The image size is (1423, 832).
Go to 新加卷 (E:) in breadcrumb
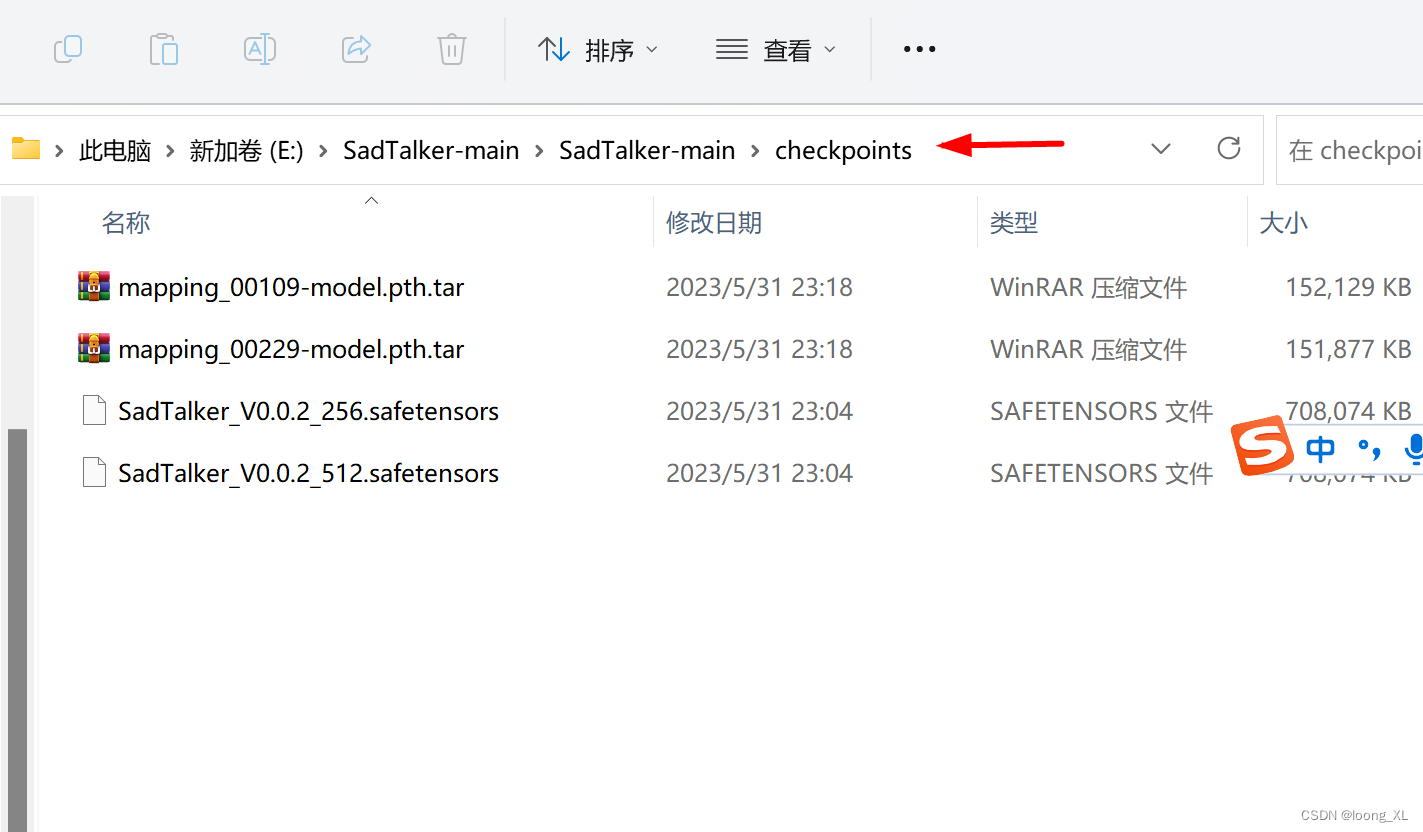pos(246,151)
